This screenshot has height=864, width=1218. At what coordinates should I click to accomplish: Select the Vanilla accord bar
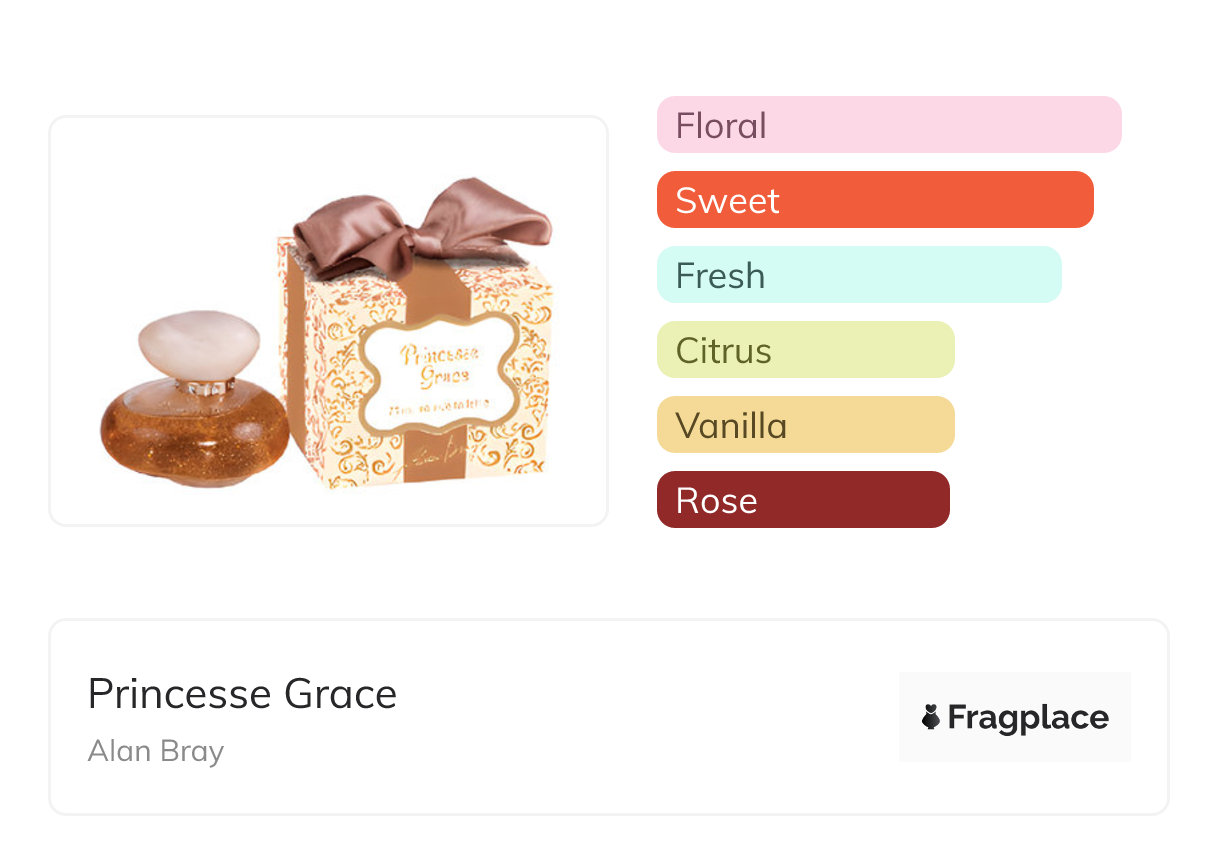tap(805, 425)
